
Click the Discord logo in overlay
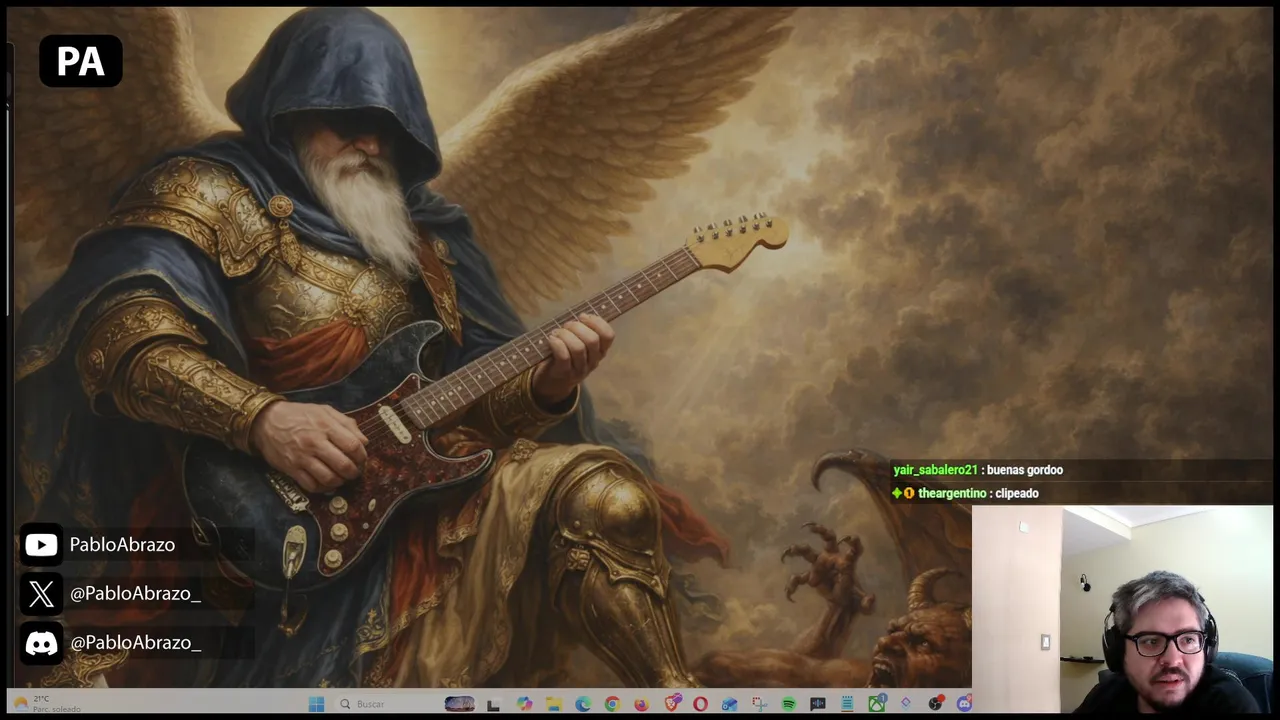[41, 643]
